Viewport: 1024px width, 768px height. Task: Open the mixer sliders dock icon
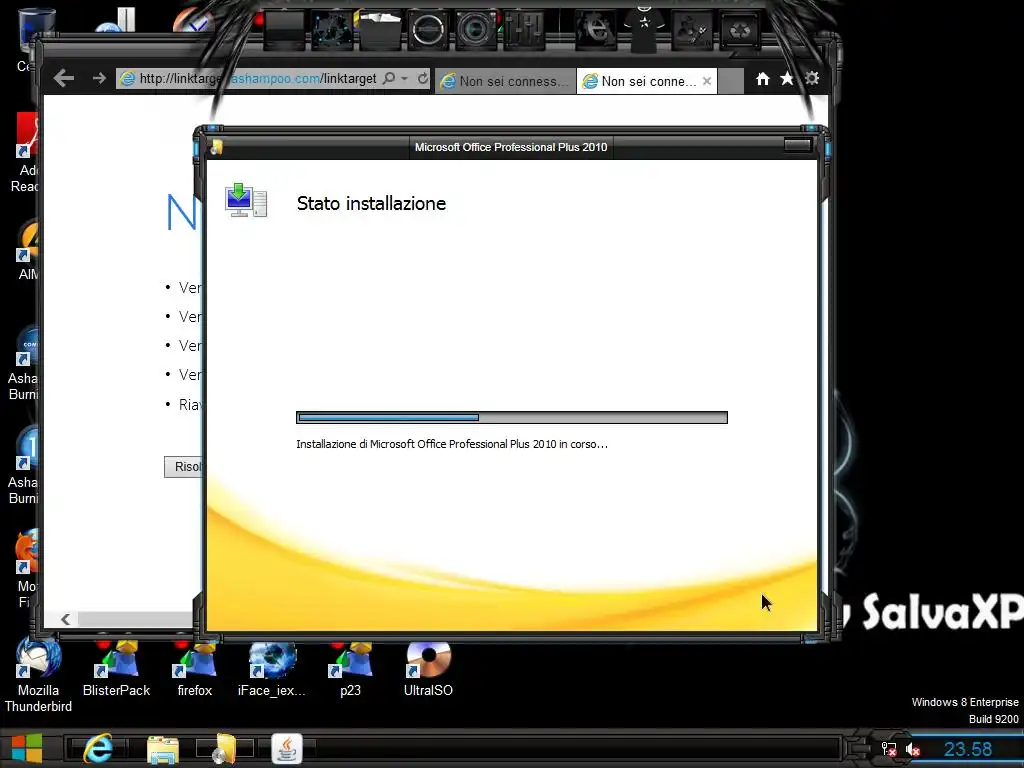tap(524, 29)
